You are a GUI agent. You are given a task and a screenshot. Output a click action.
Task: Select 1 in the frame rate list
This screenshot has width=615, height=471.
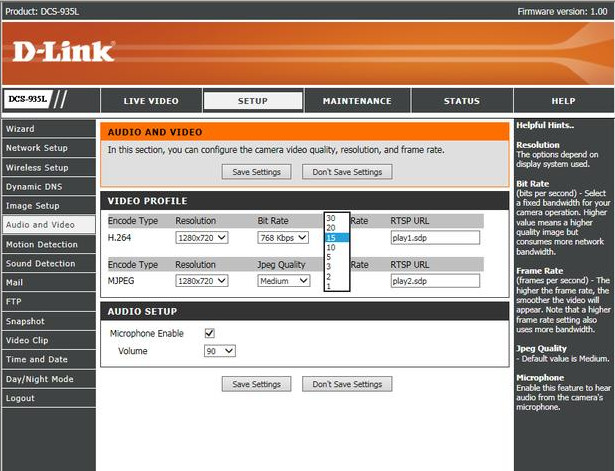pos(337,286)
